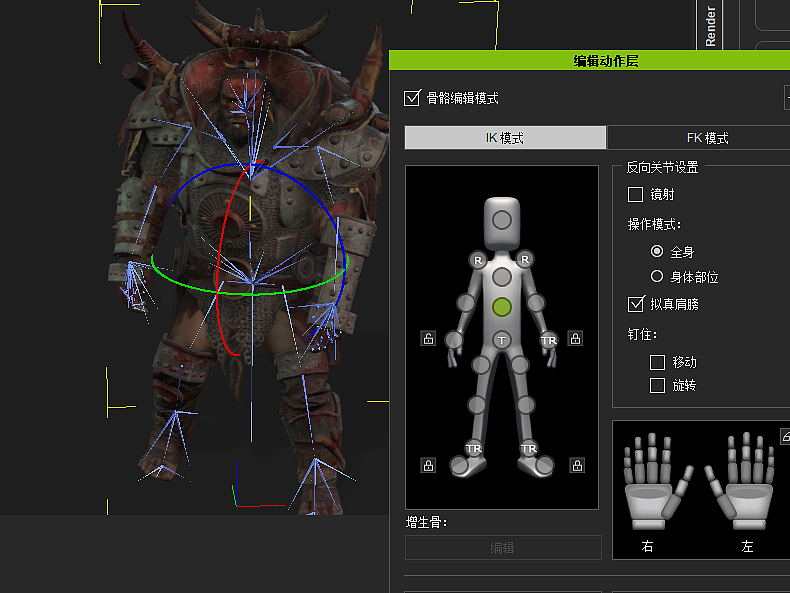Select the right elbow joint
Screen dimensions: 790x593
pos(466,303)
